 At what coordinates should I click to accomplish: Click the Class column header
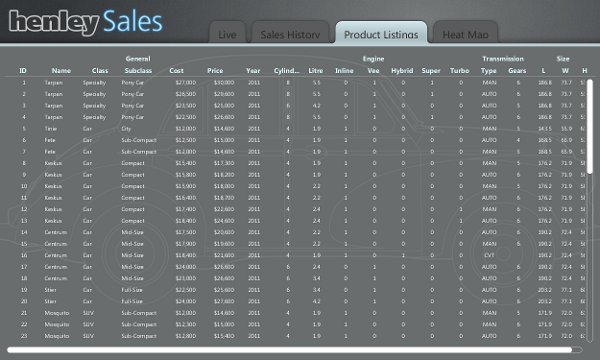click(100, 70)
